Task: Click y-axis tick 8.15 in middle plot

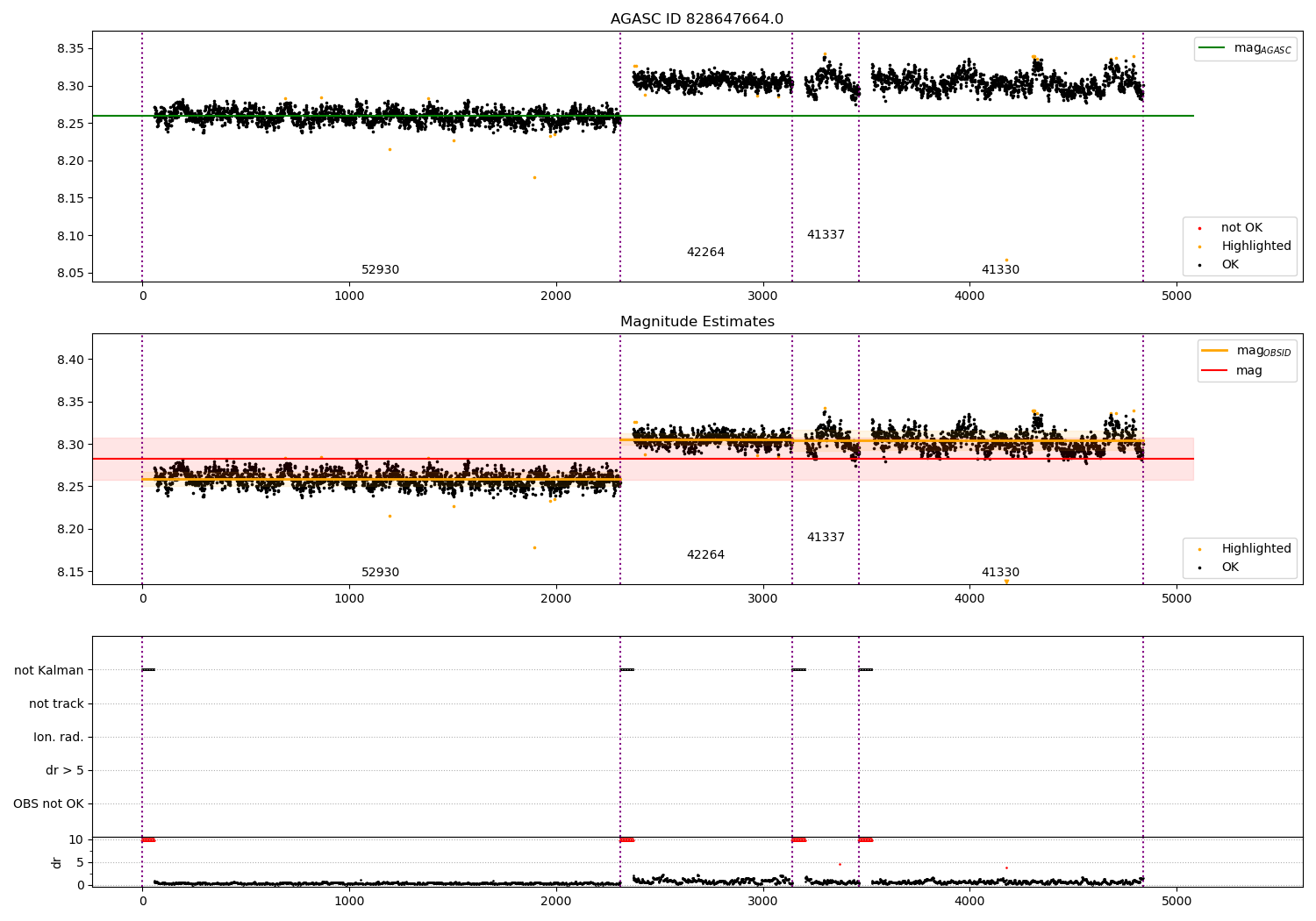Action: tap(69, 572)
